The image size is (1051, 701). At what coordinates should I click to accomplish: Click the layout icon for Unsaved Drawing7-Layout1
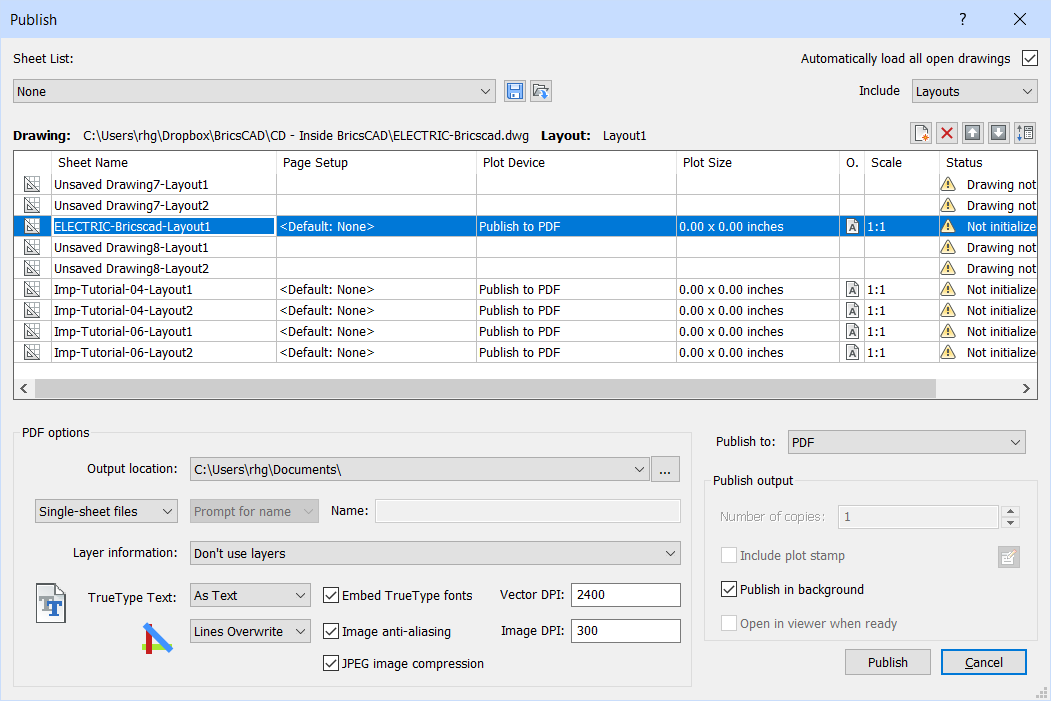tap(32, 184)
